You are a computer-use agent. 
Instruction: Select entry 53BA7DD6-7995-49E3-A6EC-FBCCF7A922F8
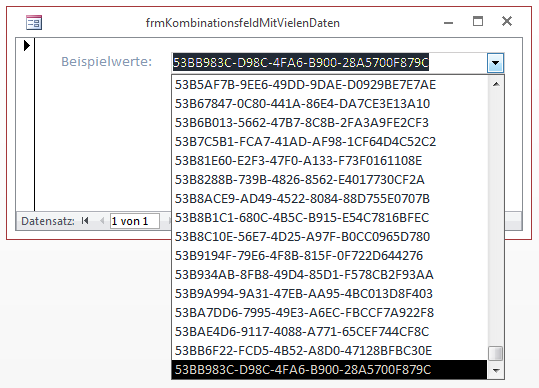(x=329, y=313)
